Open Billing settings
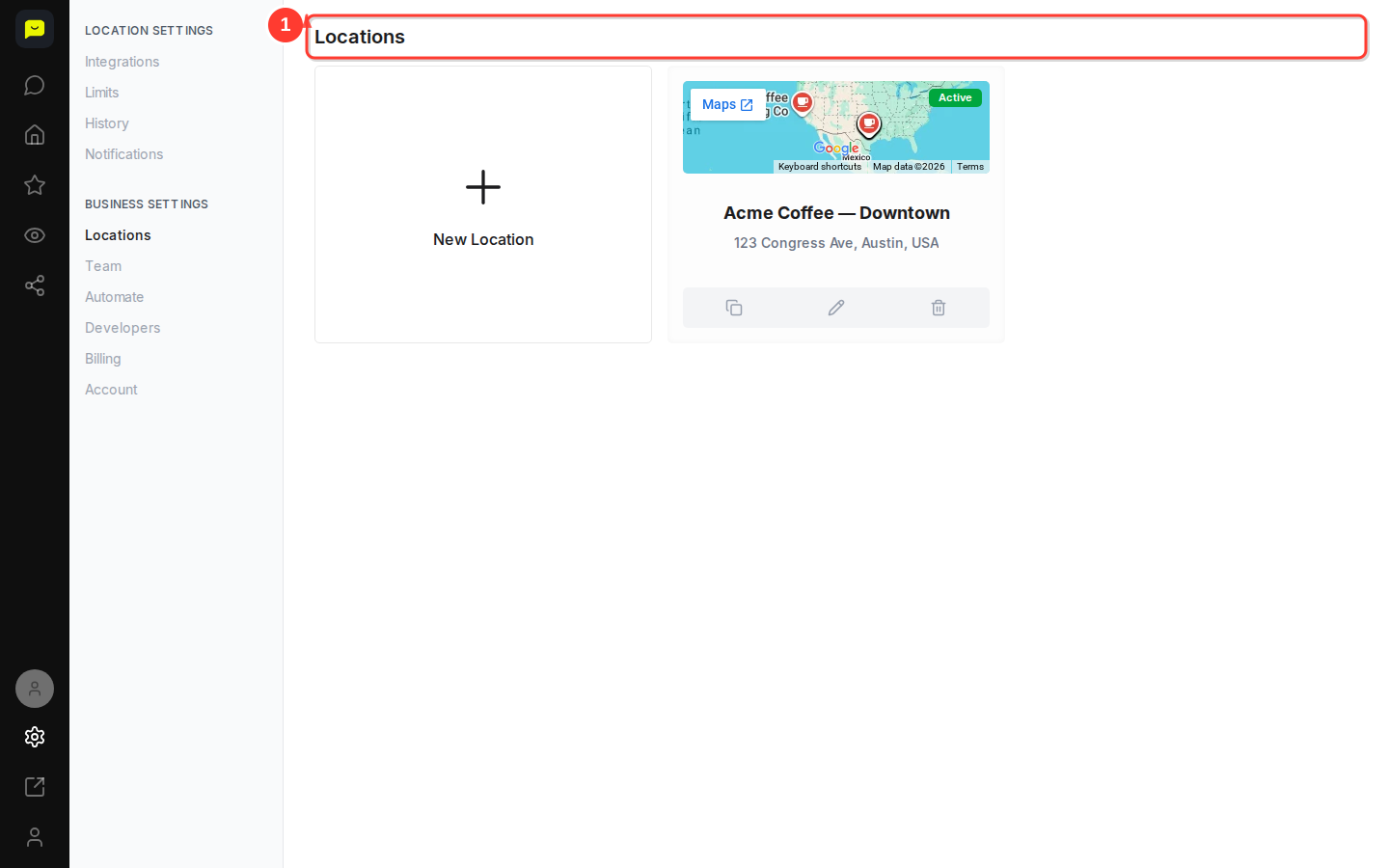 (103, 359)
